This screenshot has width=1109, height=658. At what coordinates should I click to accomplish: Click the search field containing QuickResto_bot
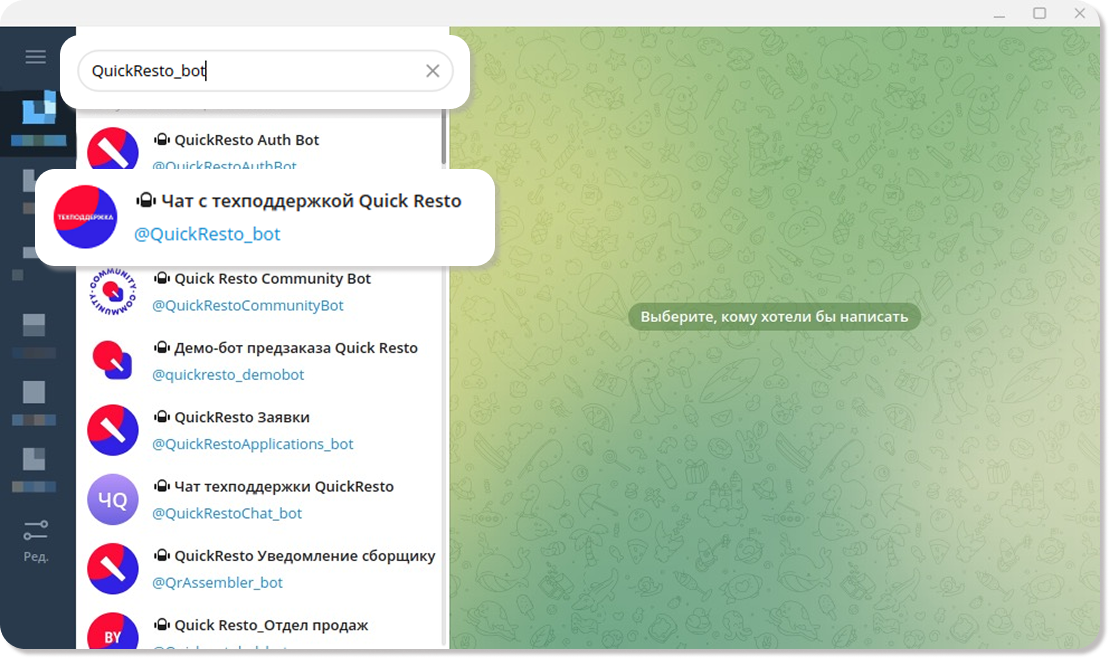(x=250, y=71)
